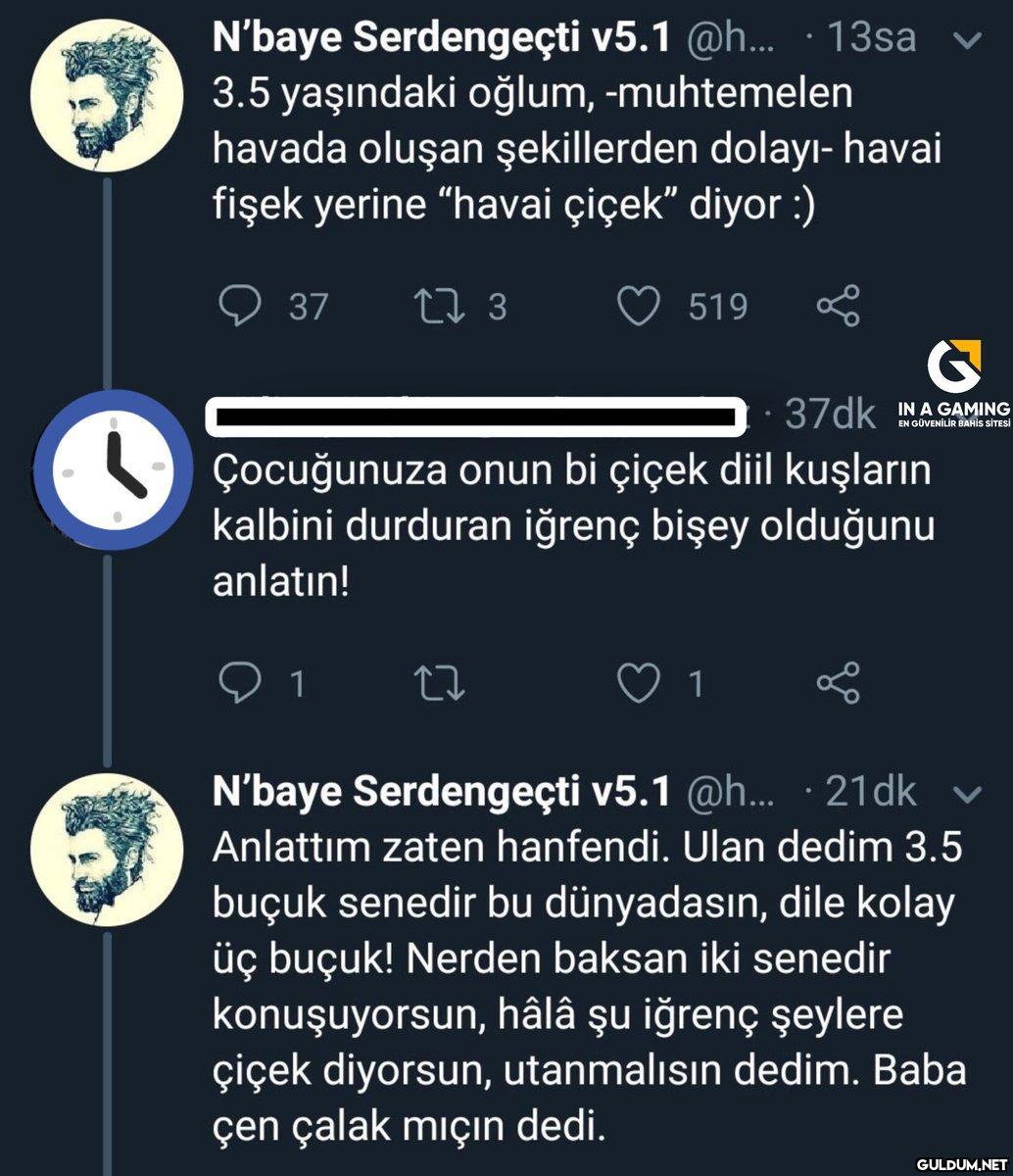Share the first tweet
The image size is (1013, 1176).
pyautogui.click(x=839, y=307)
